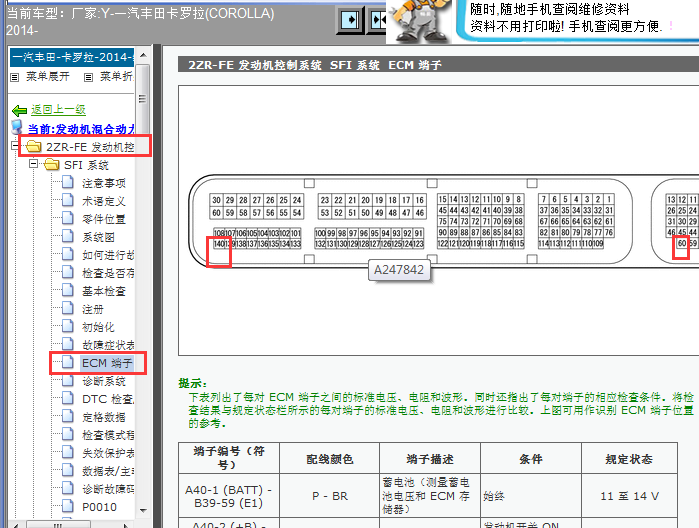The width and height of the screenshot is (699, 528).
Task: Click the 2ZR-FE folder icon
Action: coord(34,146)
